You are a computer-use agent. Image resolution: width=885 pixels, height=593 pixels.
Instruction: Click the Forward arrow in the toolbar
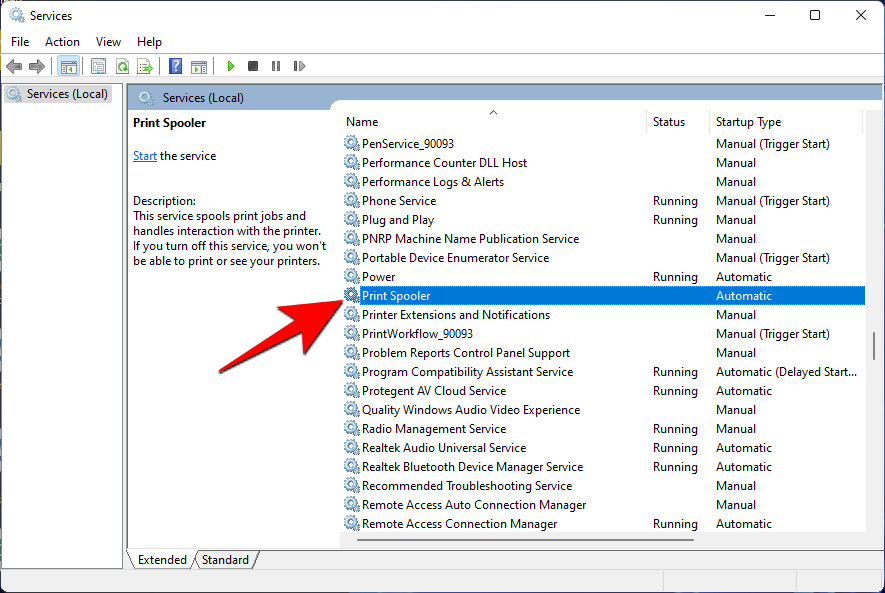click(37, 66)
